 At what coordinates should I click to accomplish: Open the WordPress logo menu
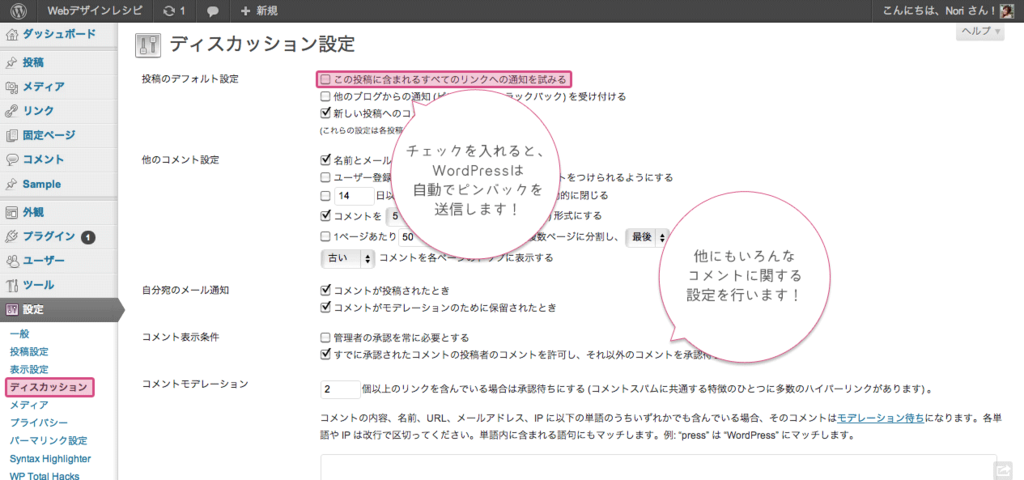click(x=18, y=11)
